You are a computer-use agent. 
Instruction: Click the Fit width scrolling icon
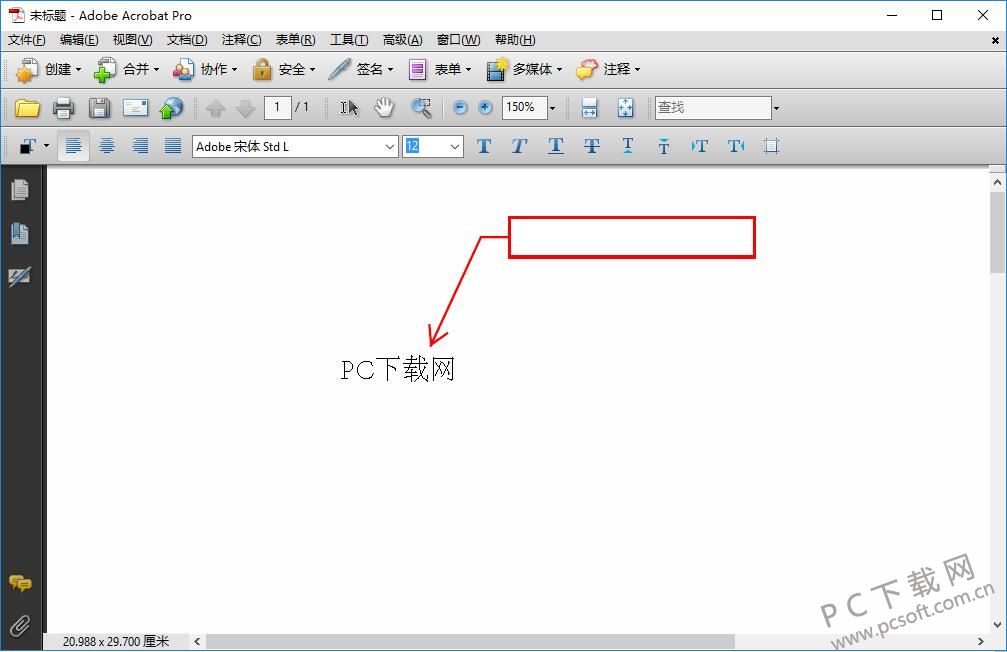(x=589, y=107)
